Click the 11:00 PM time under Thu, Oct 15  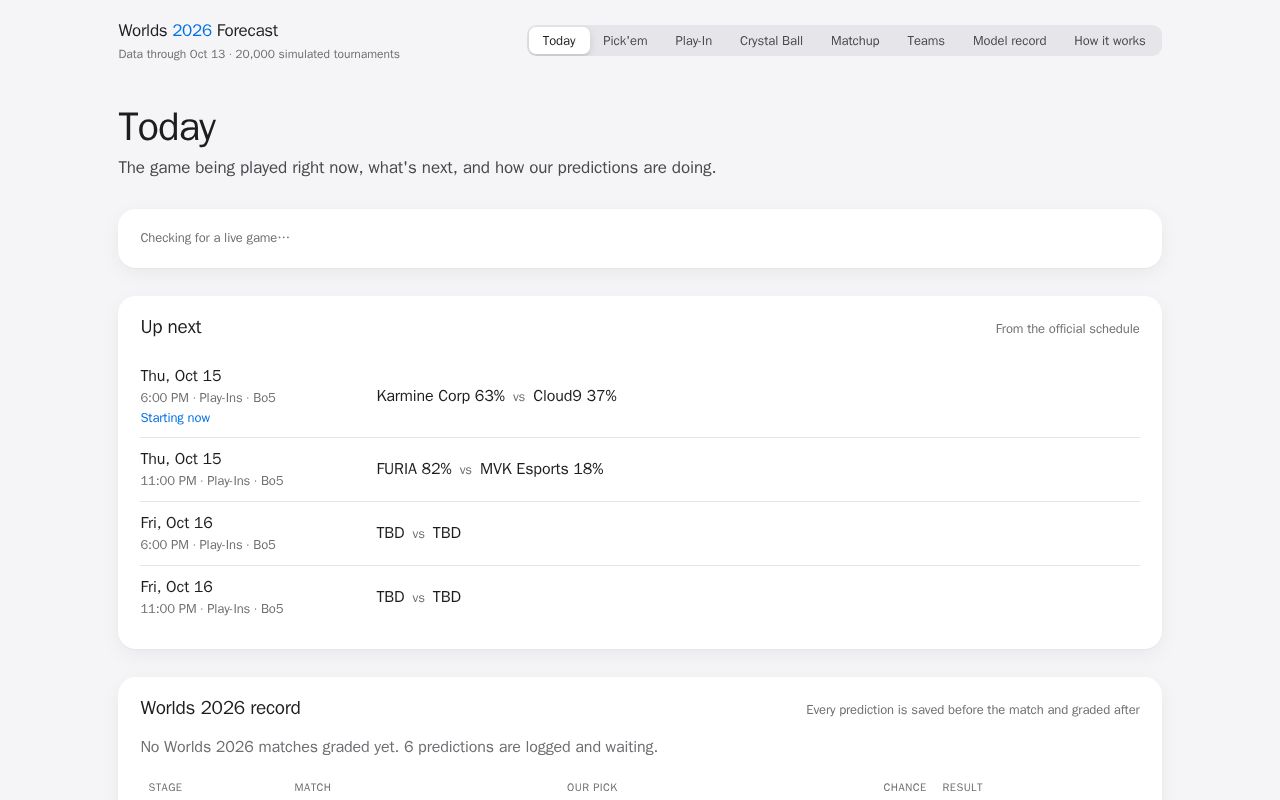coord(168,481)
